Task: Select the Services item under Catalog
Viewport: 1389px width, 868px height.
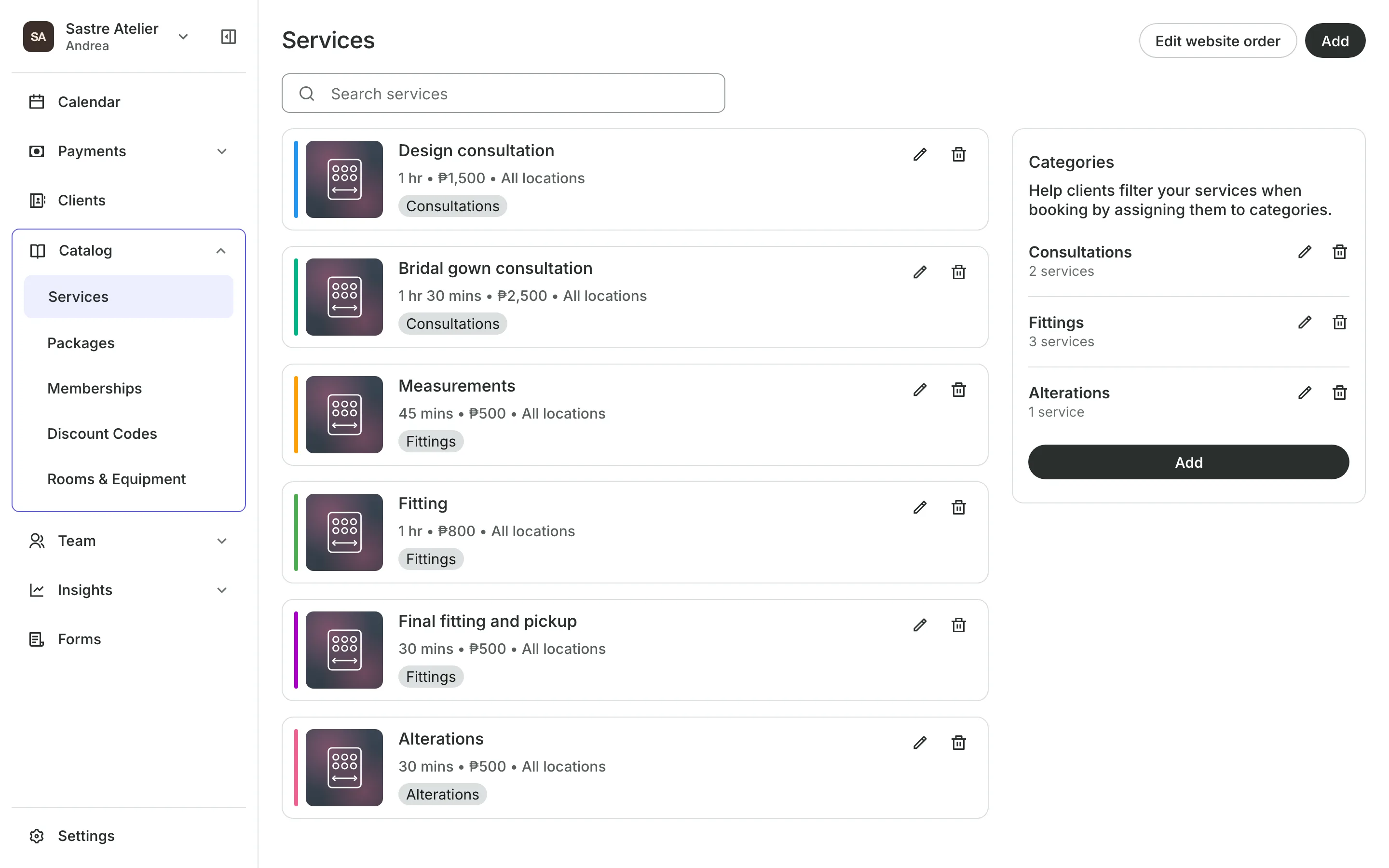Action: coord(129,297)
